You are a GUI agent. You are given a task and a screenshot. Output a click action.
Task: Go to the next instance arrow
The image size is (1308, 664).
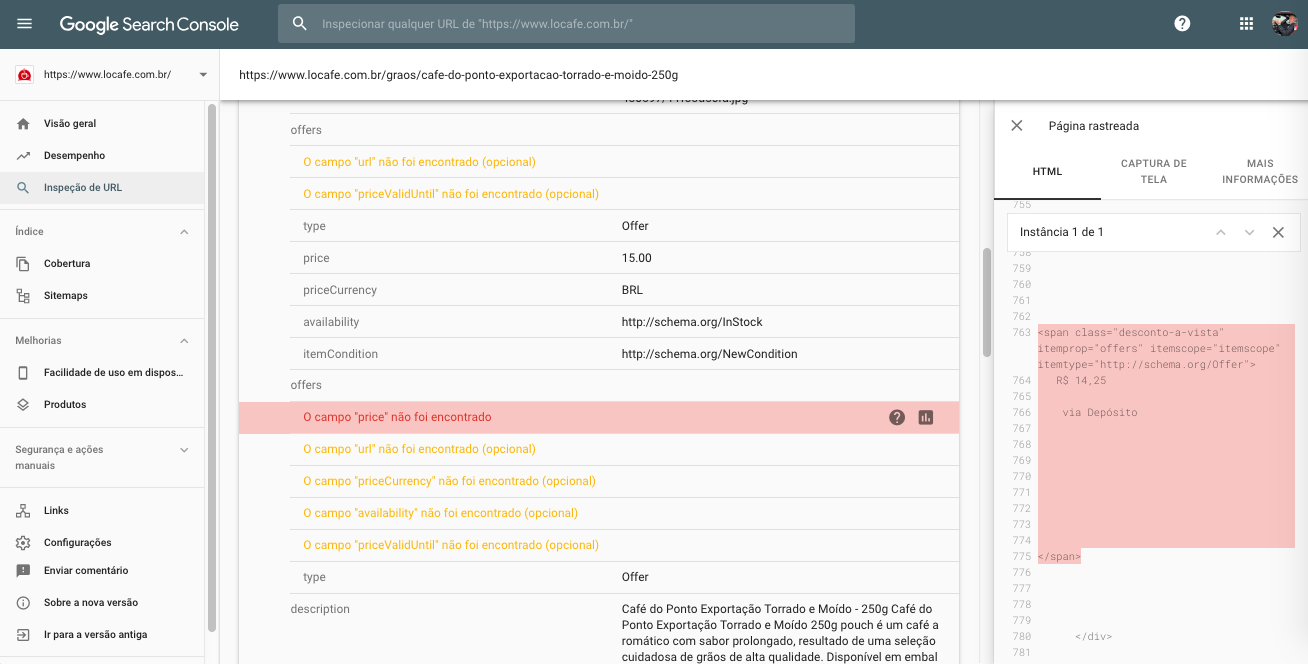(1249, 232)
